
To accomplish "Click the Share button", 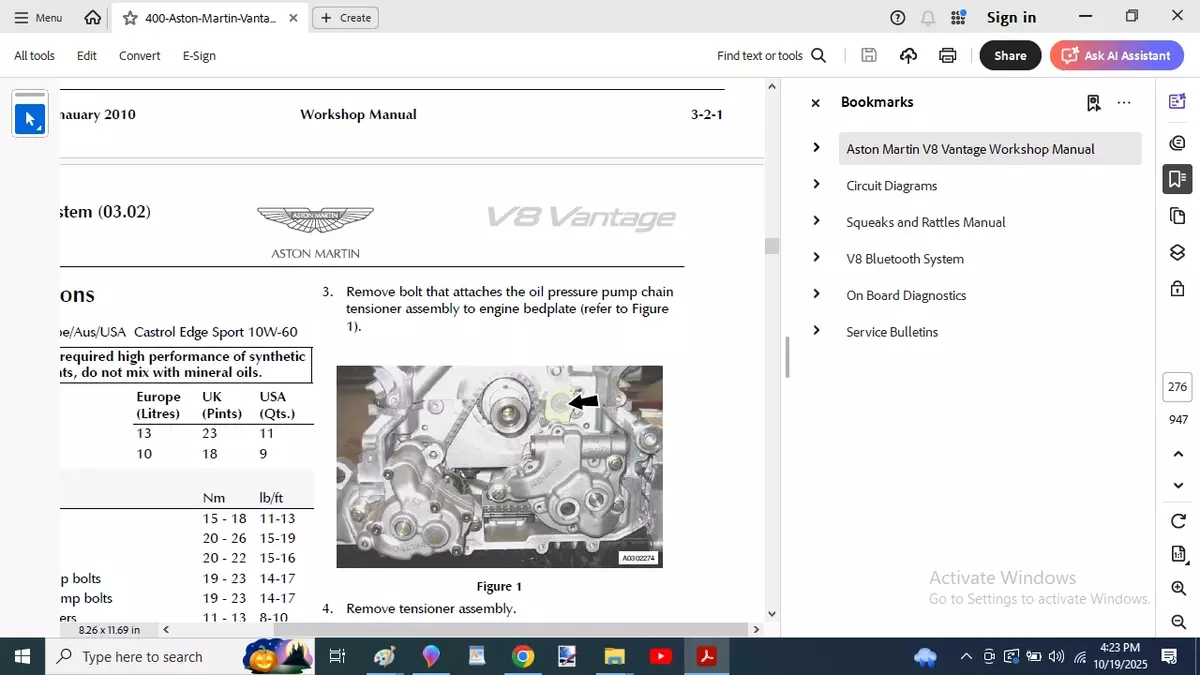I will pyautogui.click(x=1010, y=56).
